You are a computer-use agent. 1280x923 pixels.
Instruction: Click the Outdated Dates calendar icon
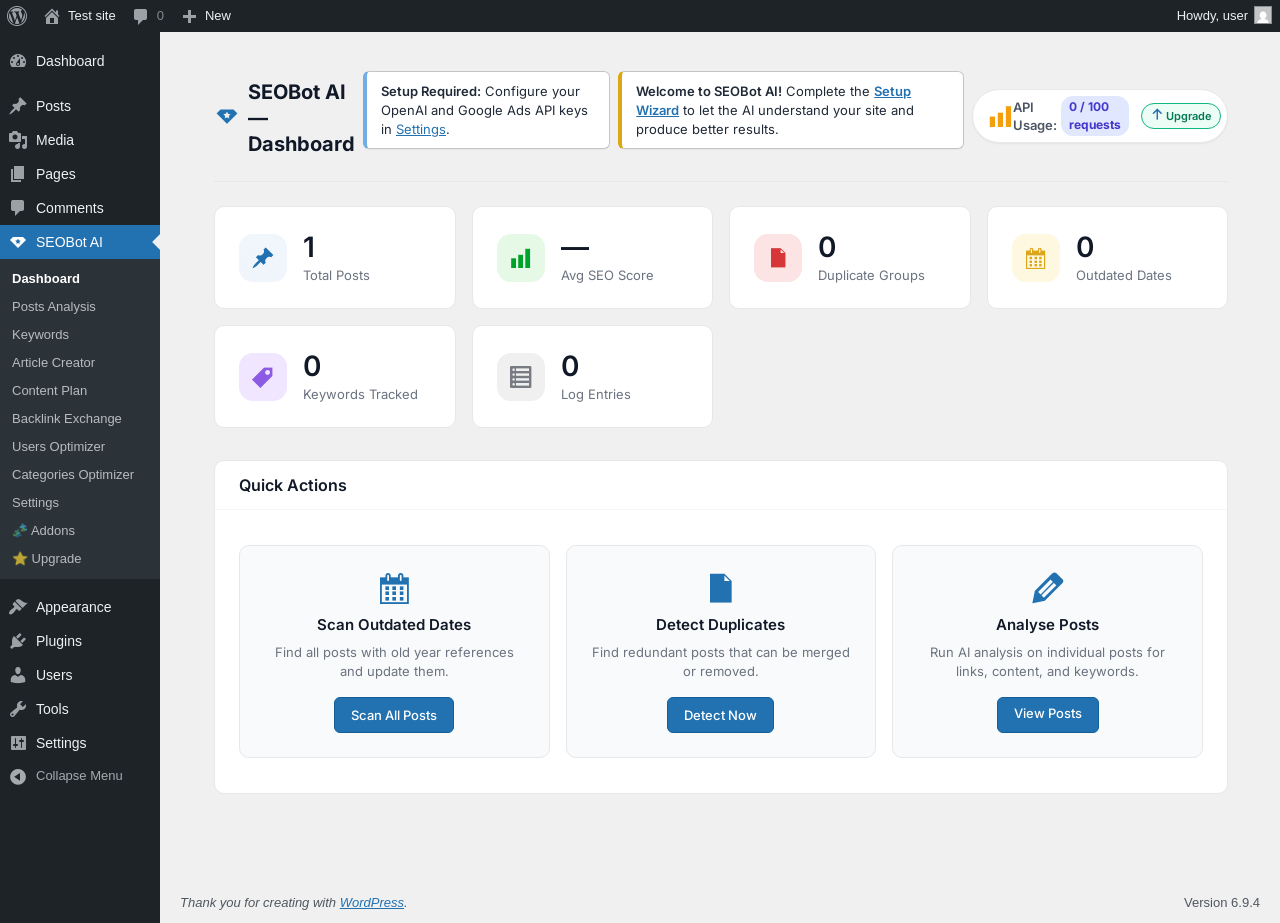click(x=1036, y=258)
